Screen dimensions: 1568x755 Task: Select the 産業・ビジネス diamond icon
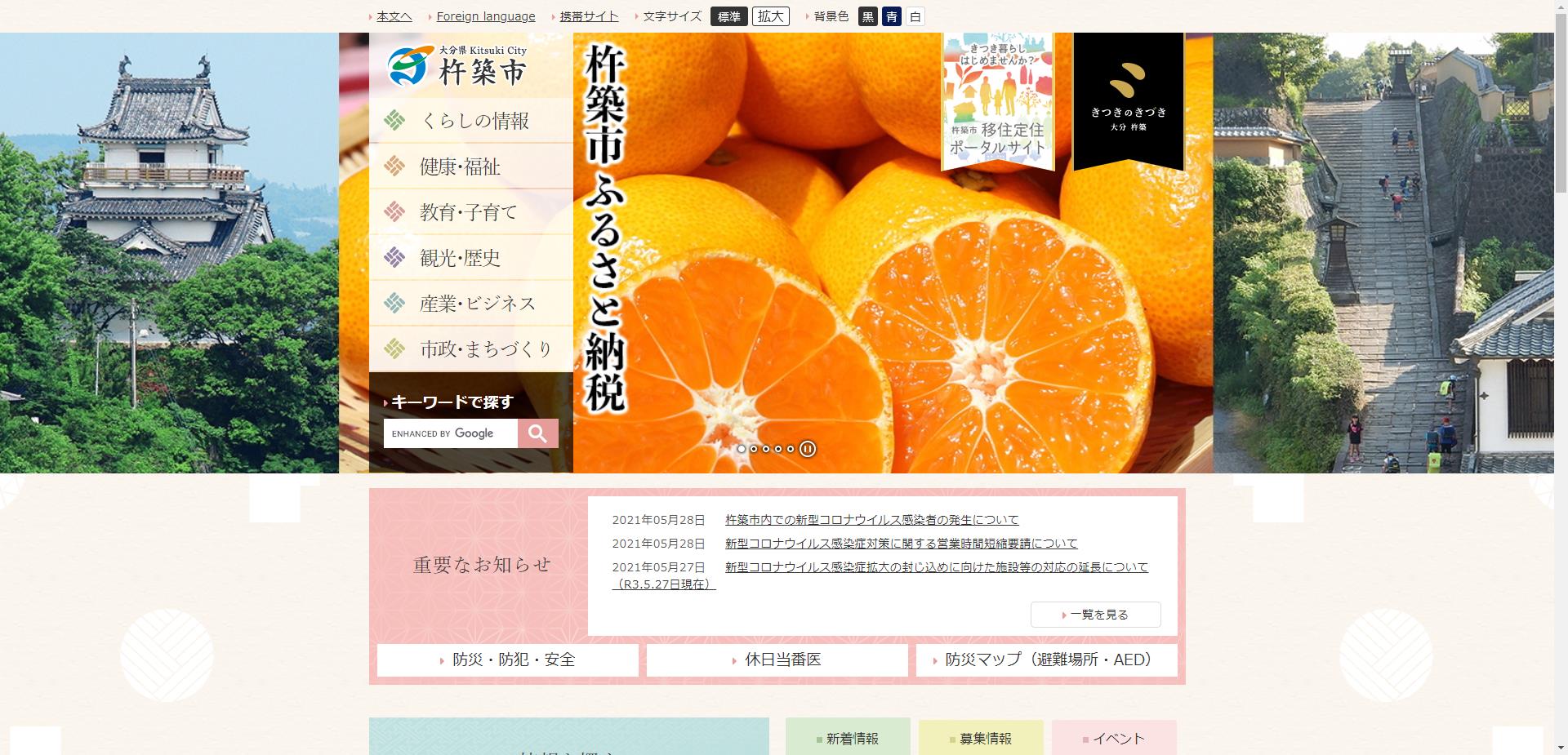click(x=394, y=303)
